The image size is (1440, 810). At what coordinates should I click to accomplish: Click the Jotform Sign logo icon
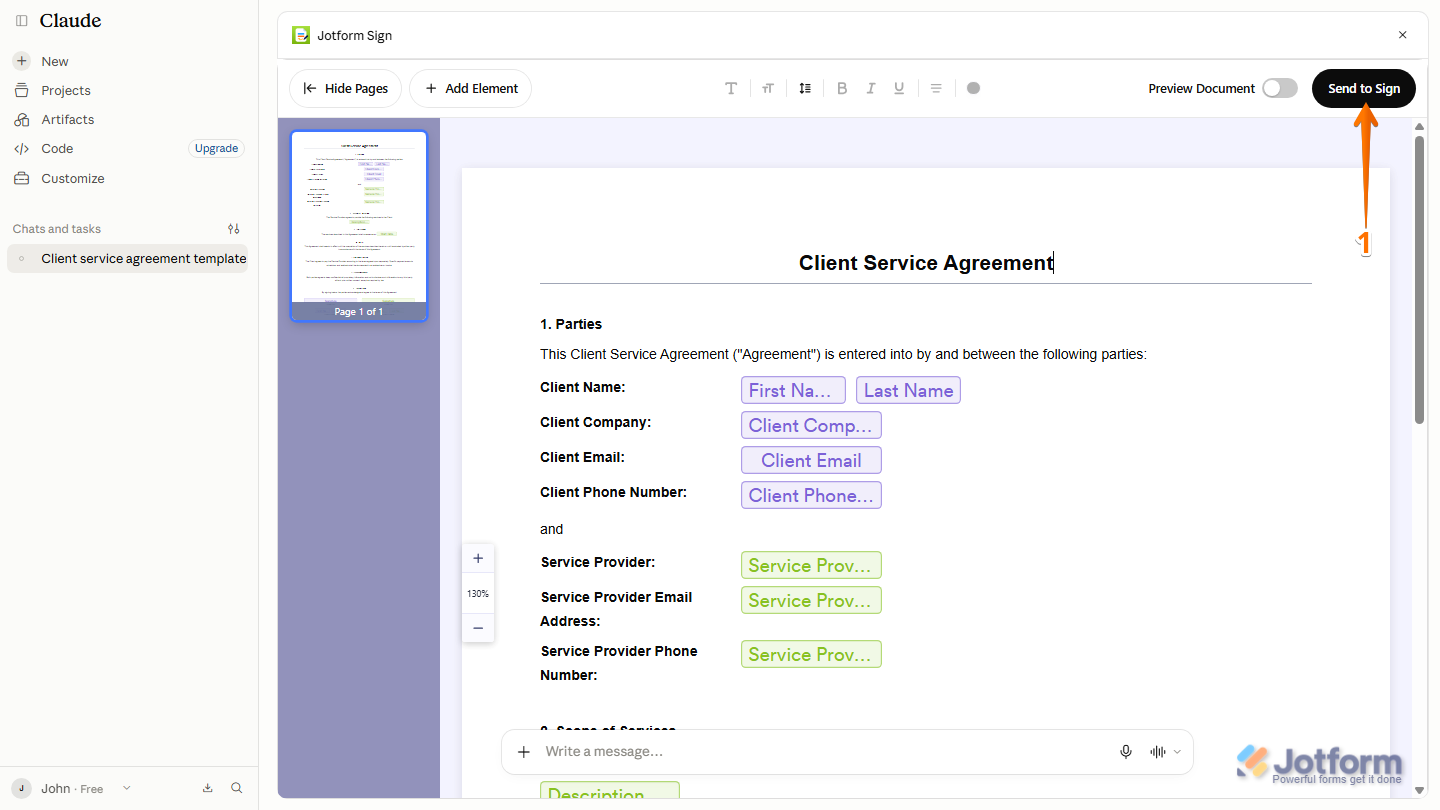(301, 35)
